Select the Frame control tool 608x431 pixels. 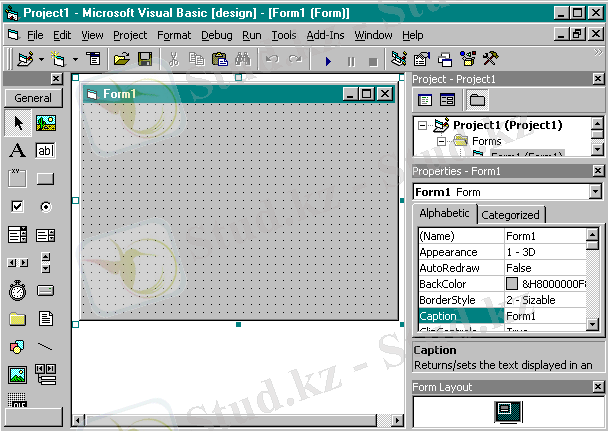(x=17, y=178)
